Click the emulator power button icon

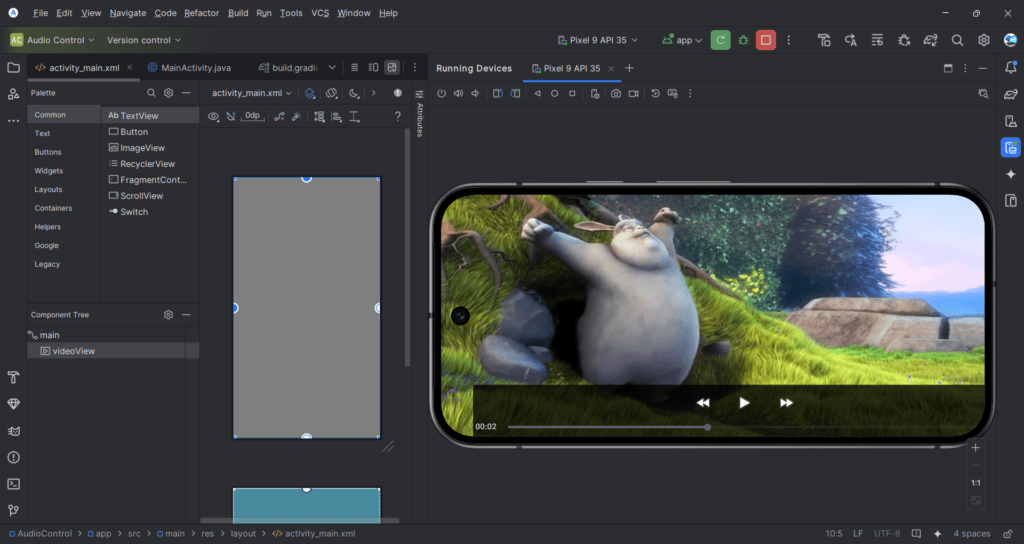[x=441, y=93]
